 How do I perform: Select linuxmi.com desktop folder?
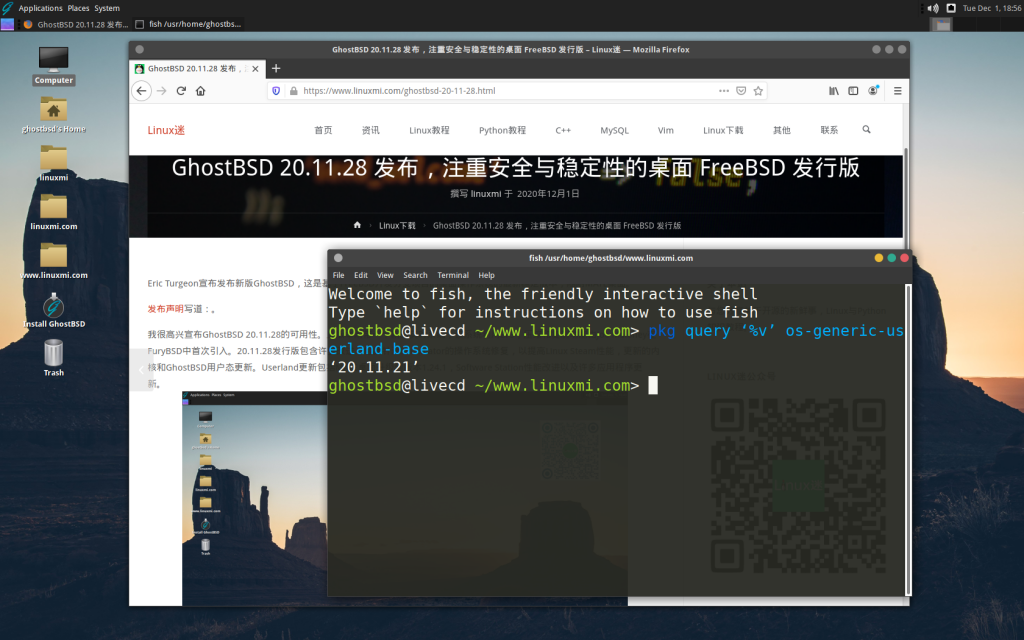(x=54, y=212)
